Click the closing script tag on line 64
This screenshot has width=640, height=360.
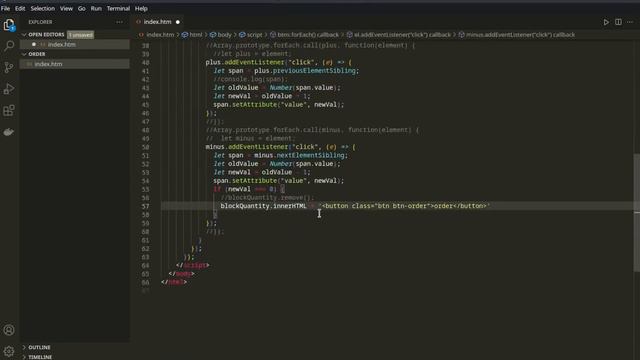pyautogui.click(x=193, y=265)
